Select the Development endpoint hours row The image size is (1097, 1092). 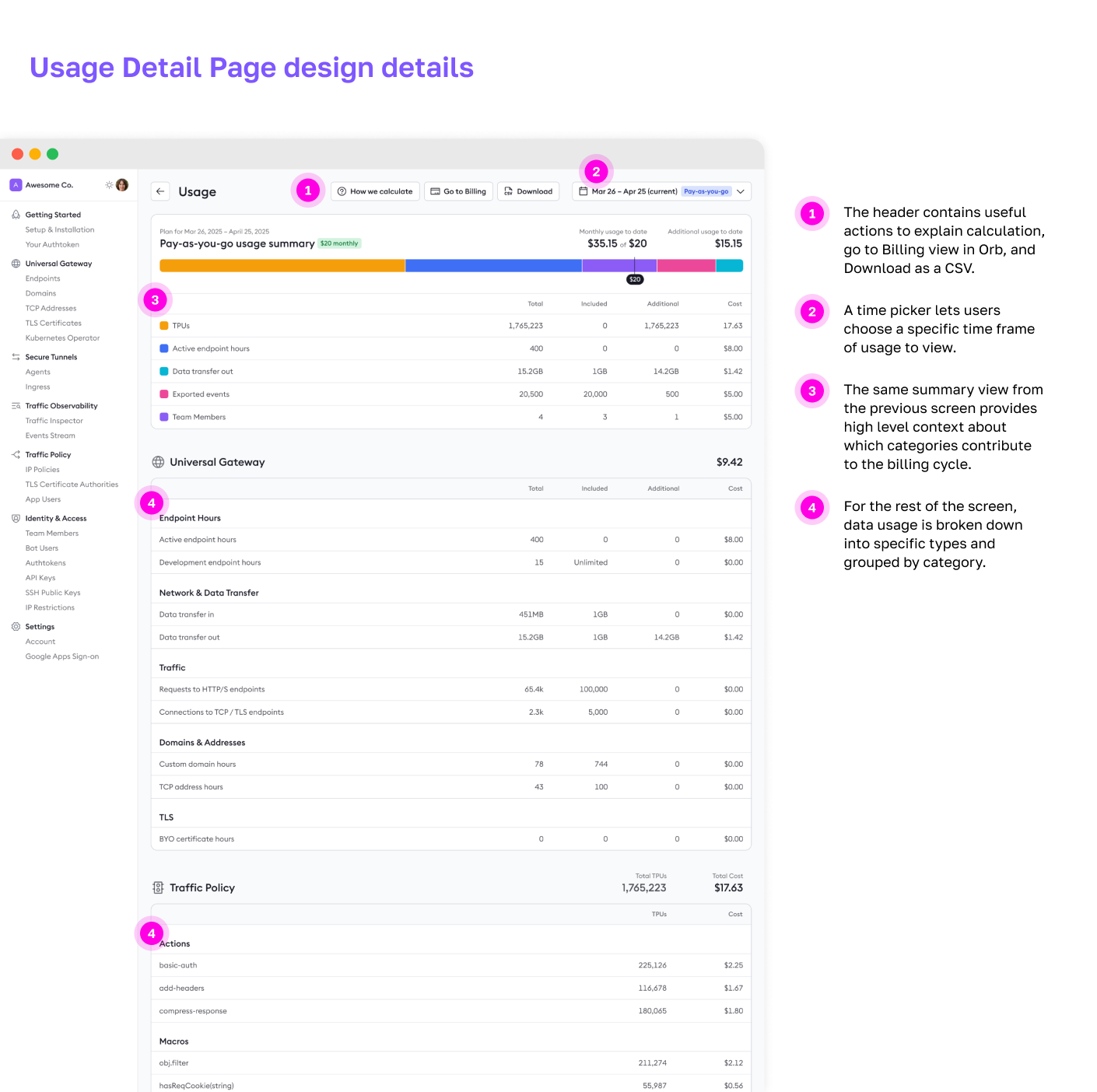[x=451, y=562]
